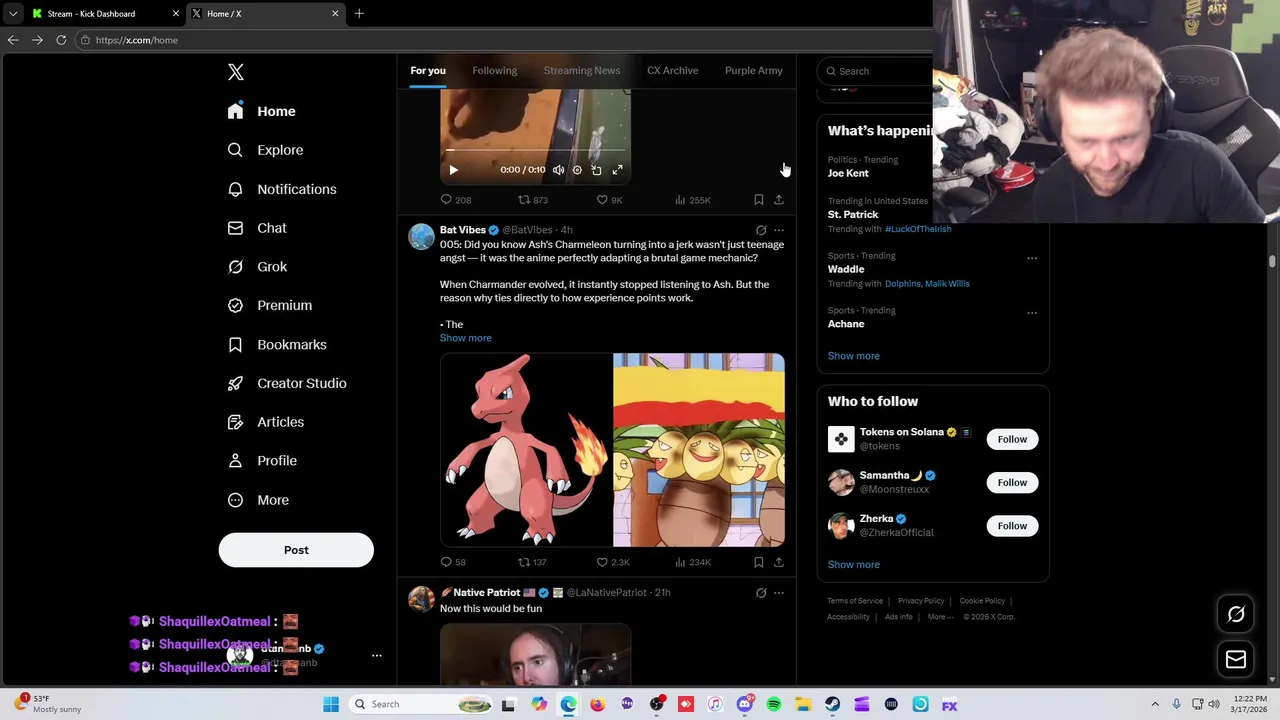Click the X logo at sidebar top
Screen dimensions: 1280x720
[236, 72]
